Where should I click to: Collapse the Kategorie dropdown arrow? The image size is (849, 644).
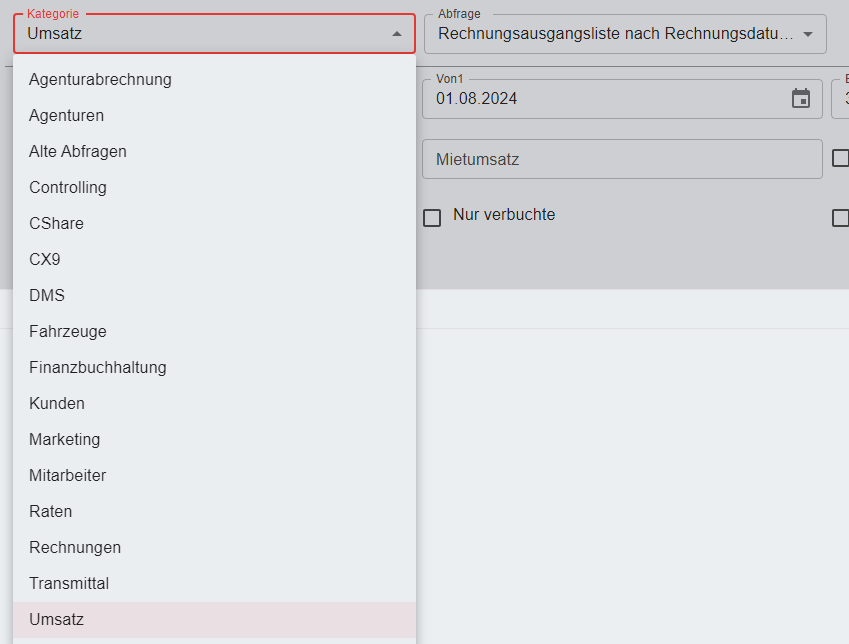coord(397,34)
